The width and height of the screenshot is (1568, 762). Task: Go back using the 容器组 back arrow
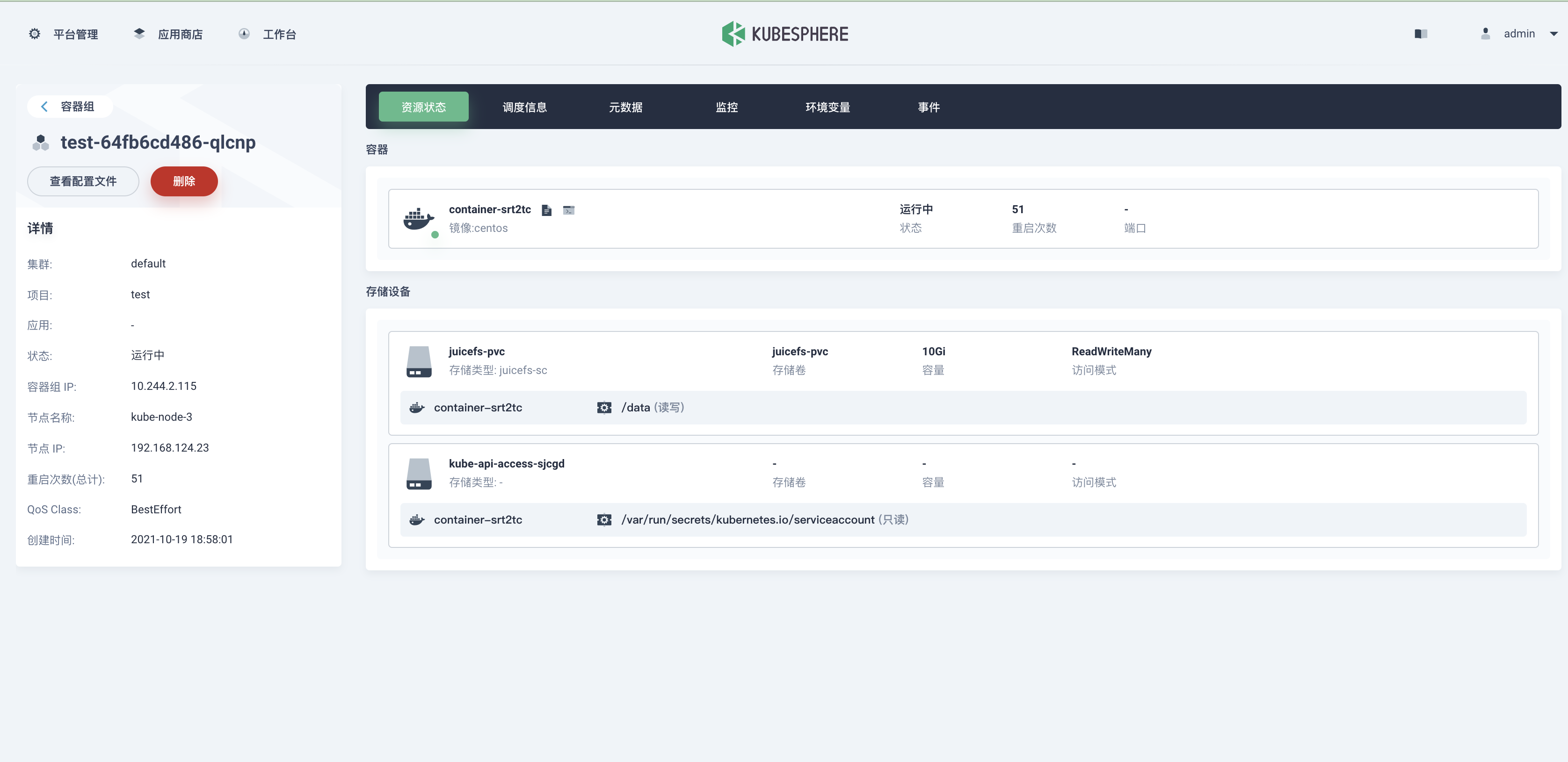tap(44, 106)
